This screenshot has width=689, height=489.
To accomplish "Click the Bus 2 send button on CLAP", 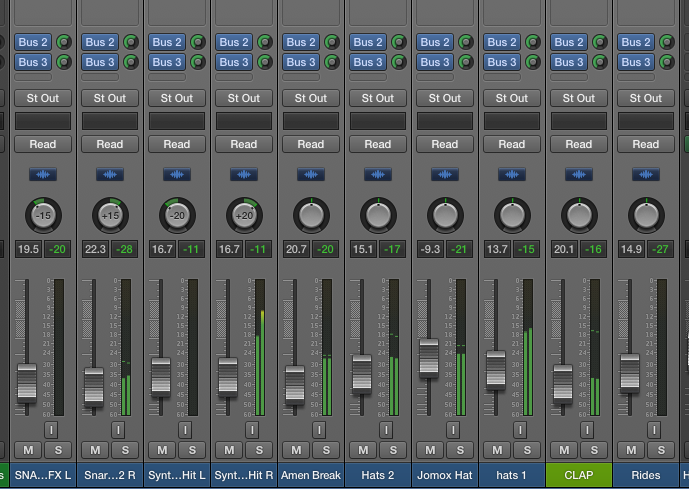I will click(569, 42).
